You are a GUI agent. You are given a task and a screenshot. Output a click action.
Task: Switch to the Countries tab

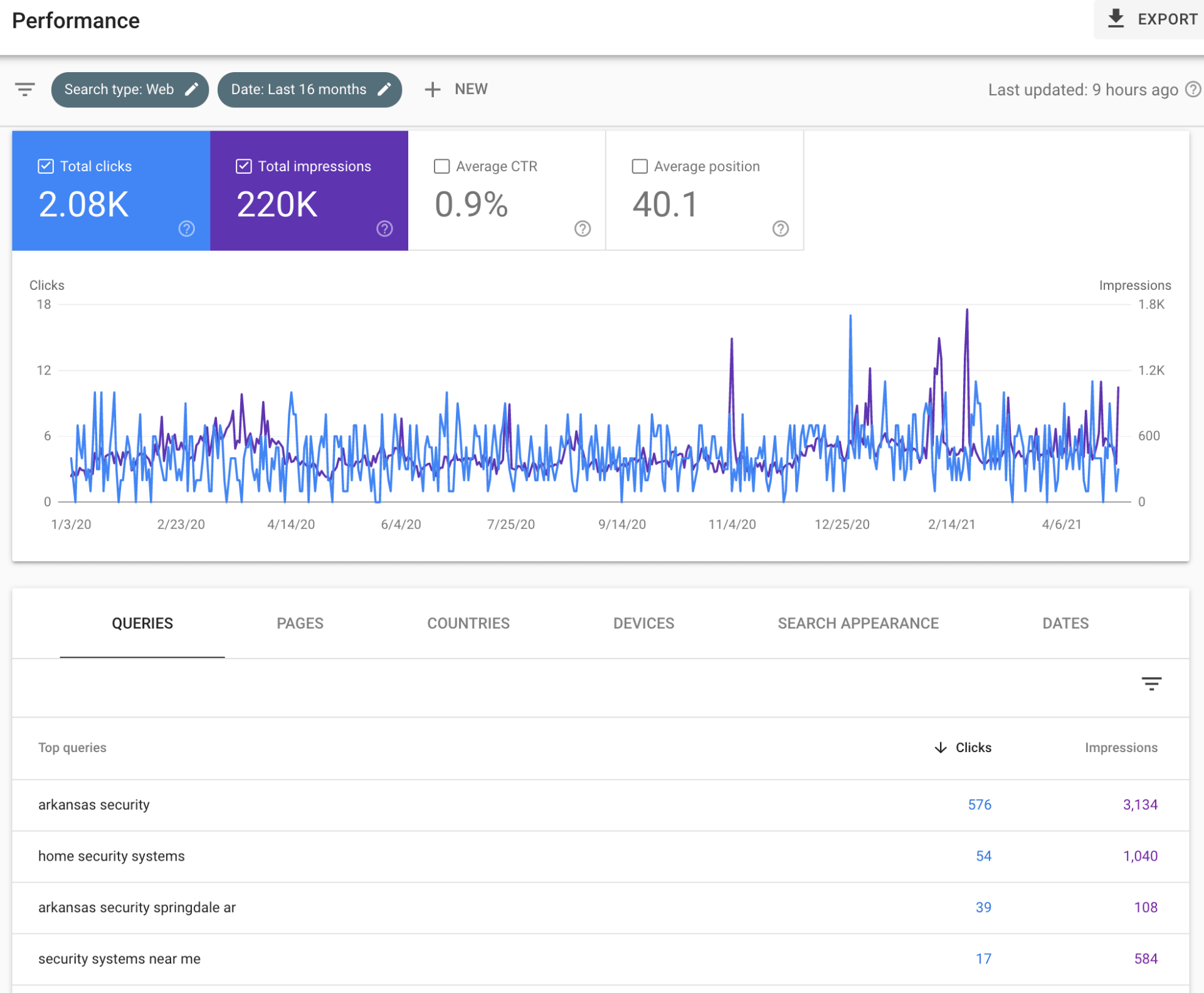468,624
